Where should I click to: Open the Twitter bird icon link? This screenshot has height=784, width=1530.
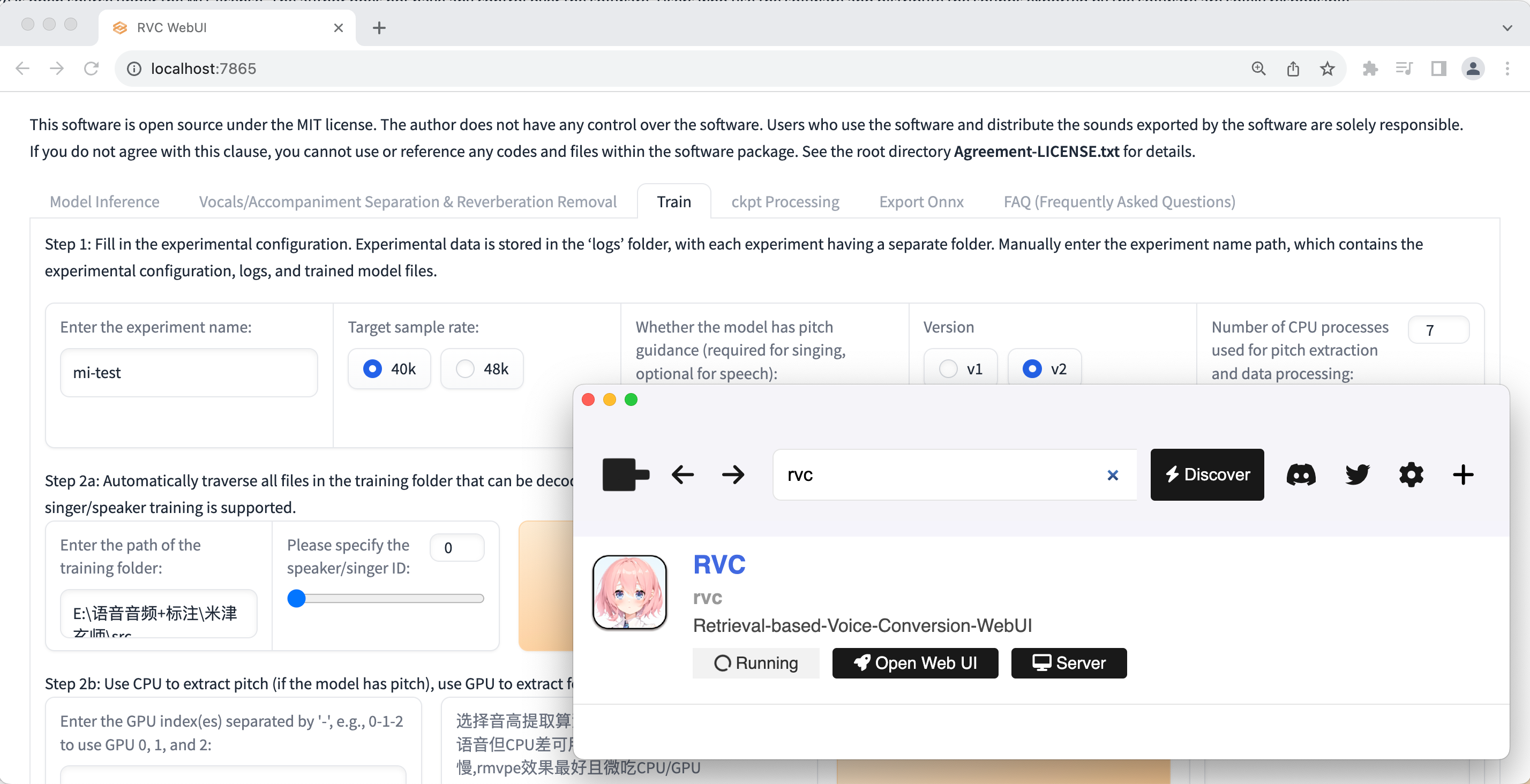point(1357,474)
